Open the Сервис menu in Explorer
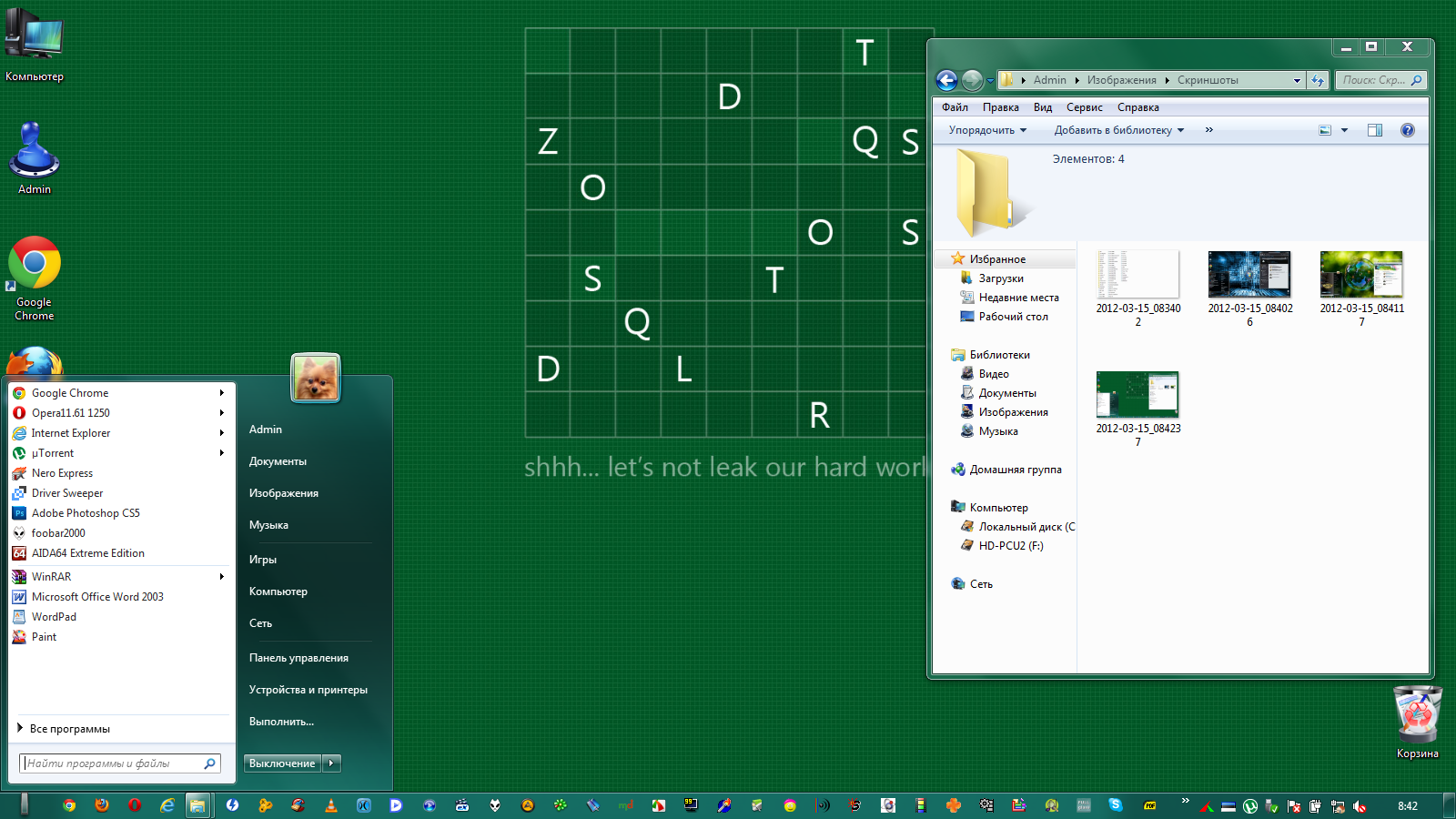 pyautogui.click(x=1084, y=107)
